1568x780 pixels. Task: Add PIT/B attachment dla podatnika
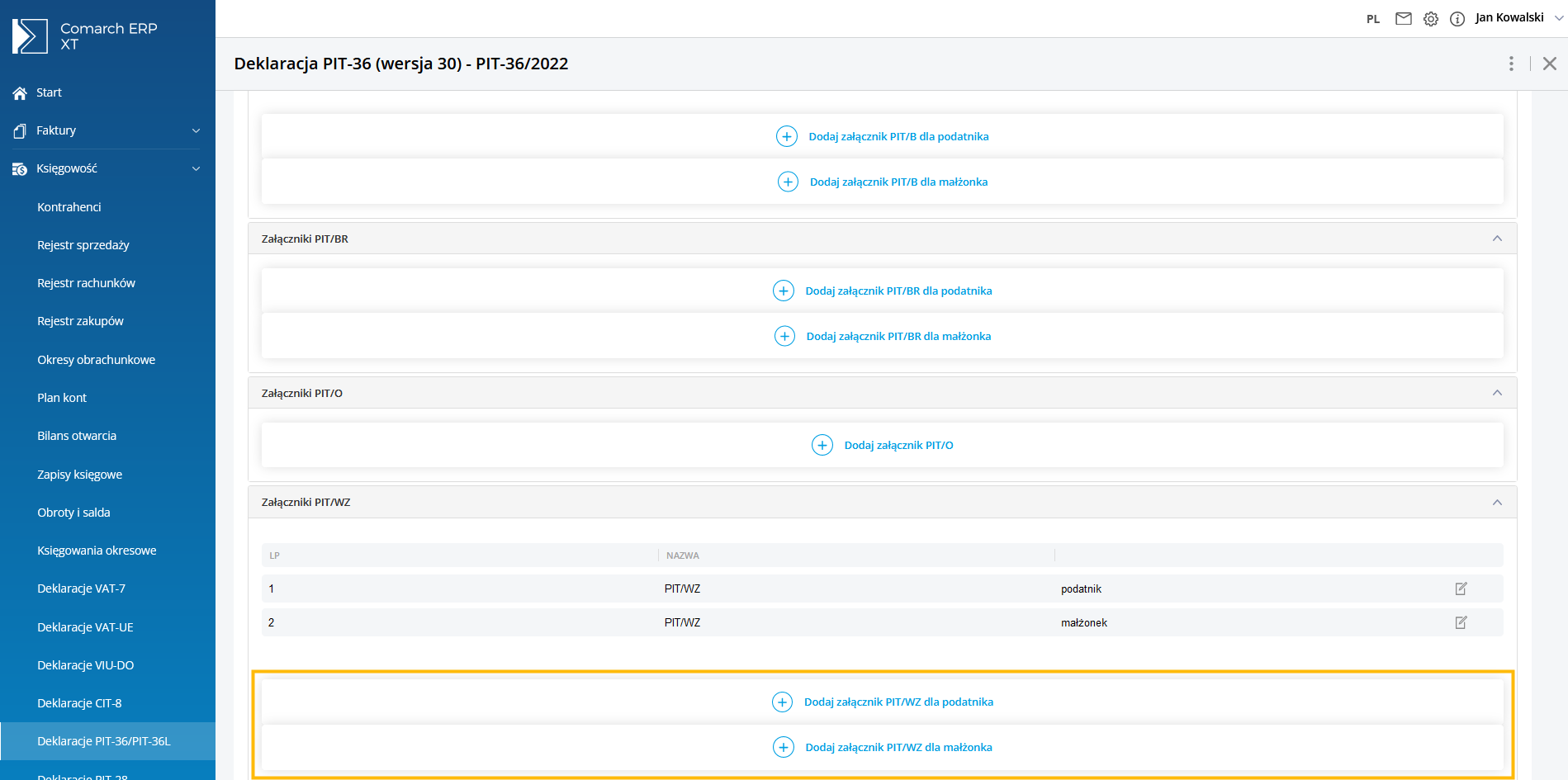pos(898,136)
